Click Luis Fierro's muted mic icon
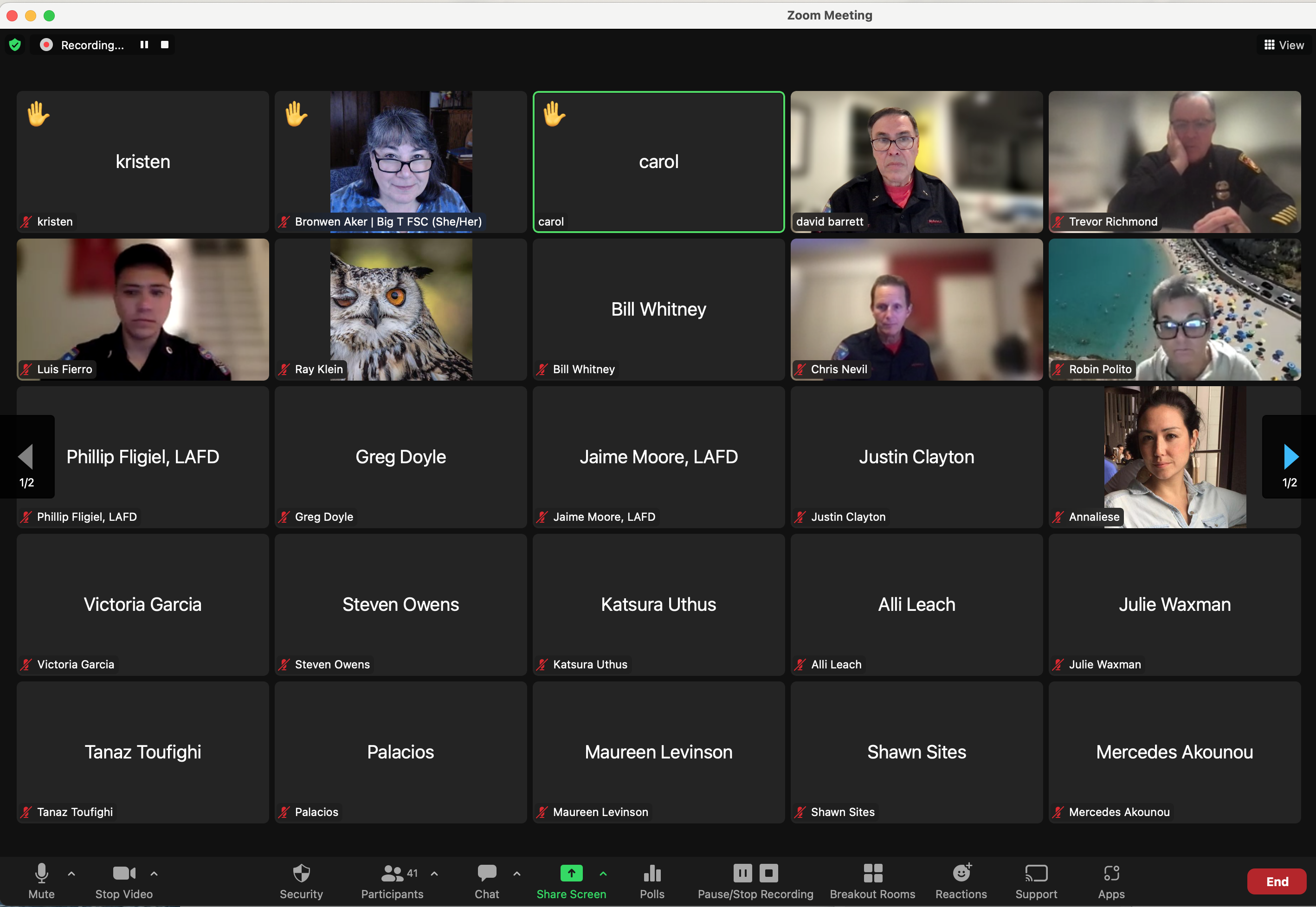 (26, 369)
